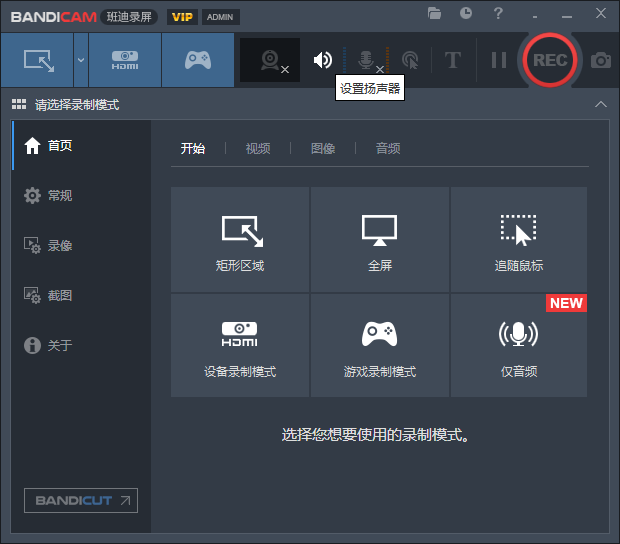Screen dimensions: 620x544
Task: Choose the 全屏 fullscreen tile
Action: click(380, 240)
